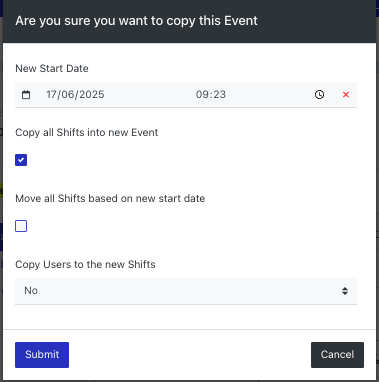379x382 pixels.
Task: Select the minutes 23 in the time
Action: coord(219,94)
